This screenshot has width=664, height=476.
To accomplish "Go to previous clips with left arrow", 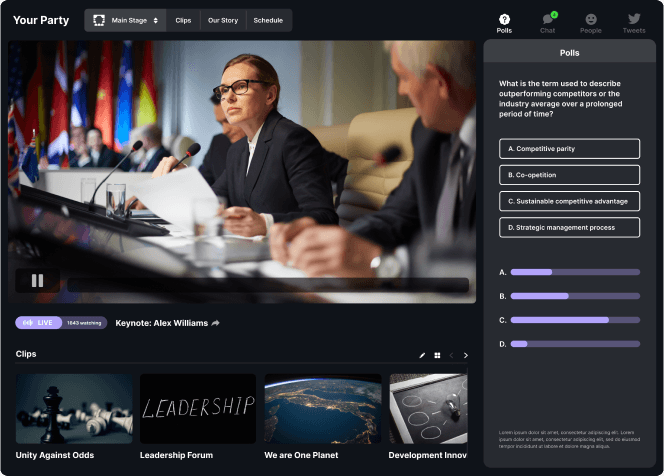I will [451, 355].
